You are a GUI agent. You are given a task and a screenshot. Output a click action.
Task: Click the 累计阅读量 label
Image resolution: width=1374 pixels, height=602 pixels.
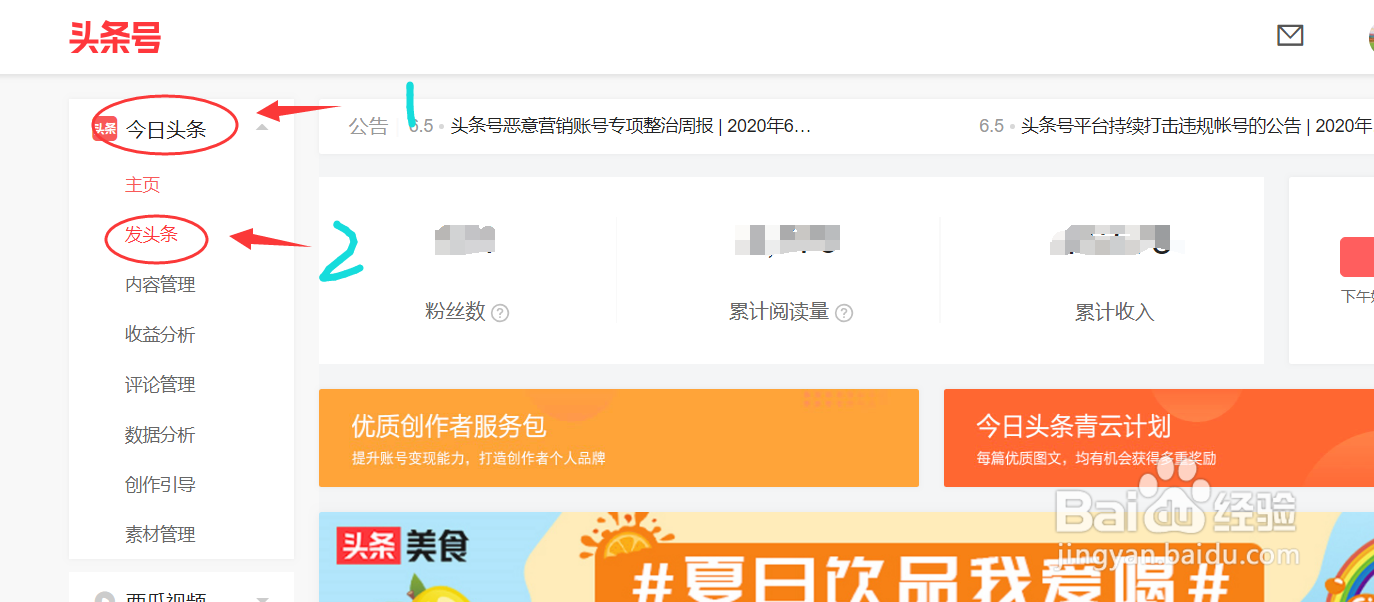pos(779,312)
